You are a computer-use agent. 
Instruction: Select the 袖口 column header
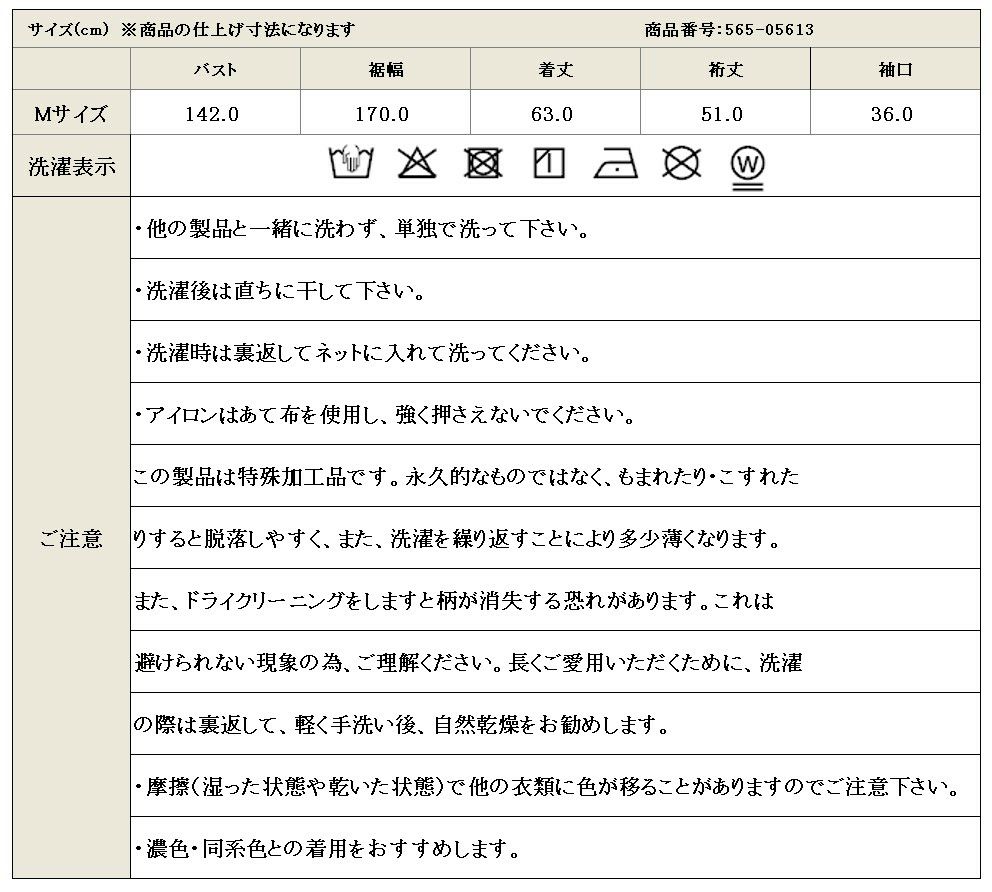pos(894,70)
